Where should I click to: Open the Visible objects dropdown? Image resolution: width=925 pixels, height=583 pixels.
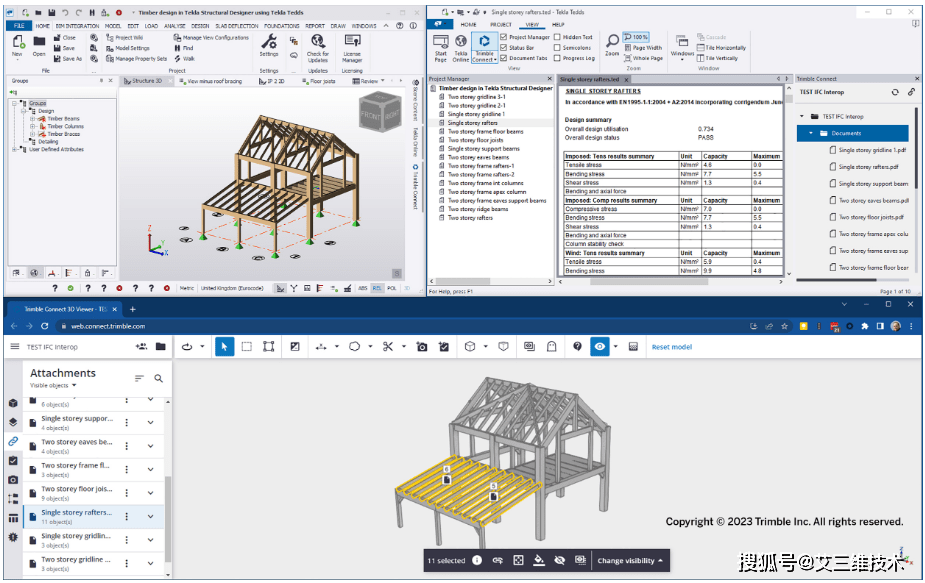coord(53,386)
